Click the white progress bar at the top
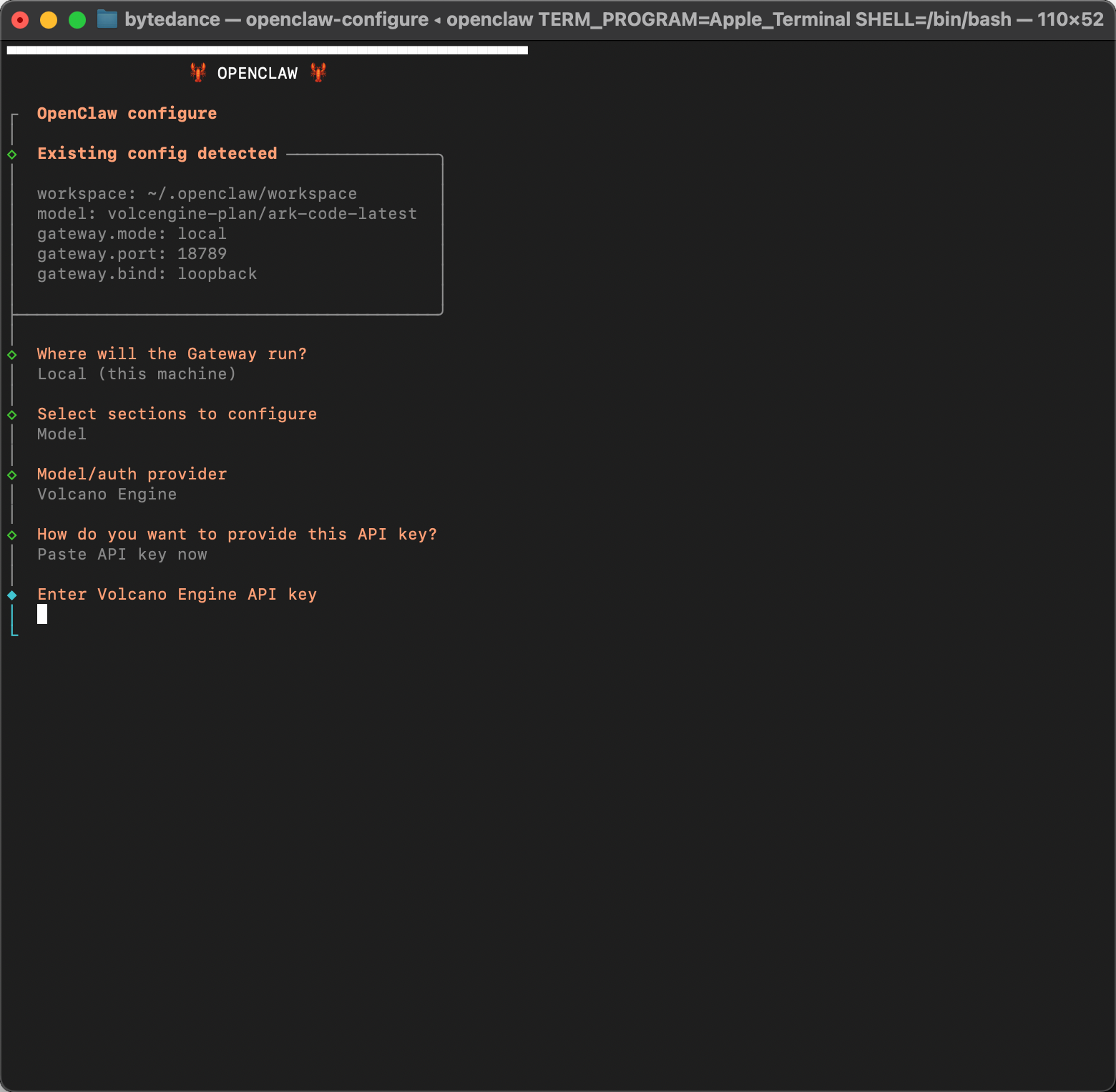The height and width of the screenshot is (1092, 1116). 267,50
